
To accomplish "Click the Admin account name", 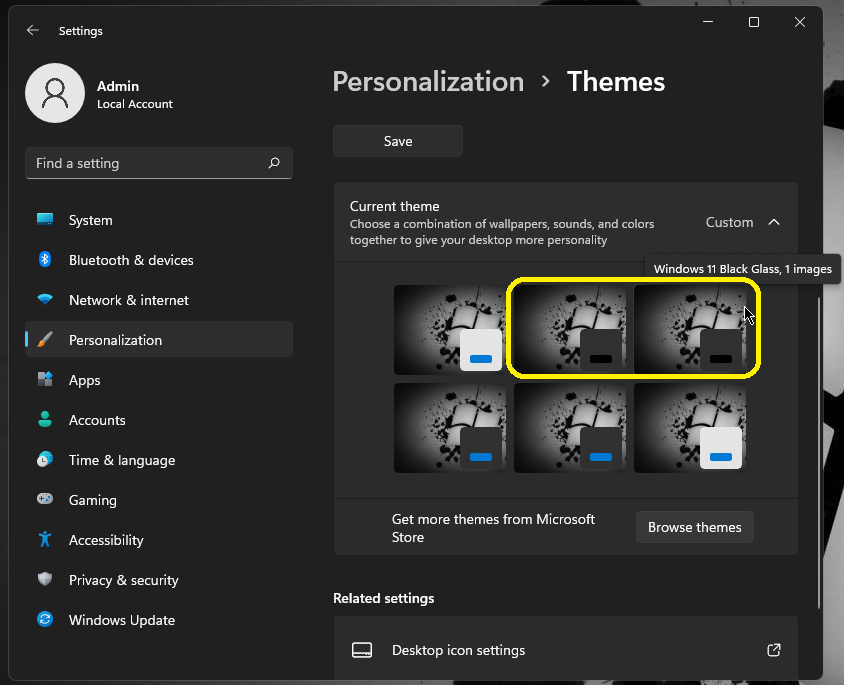I will [x=118, y=86].
